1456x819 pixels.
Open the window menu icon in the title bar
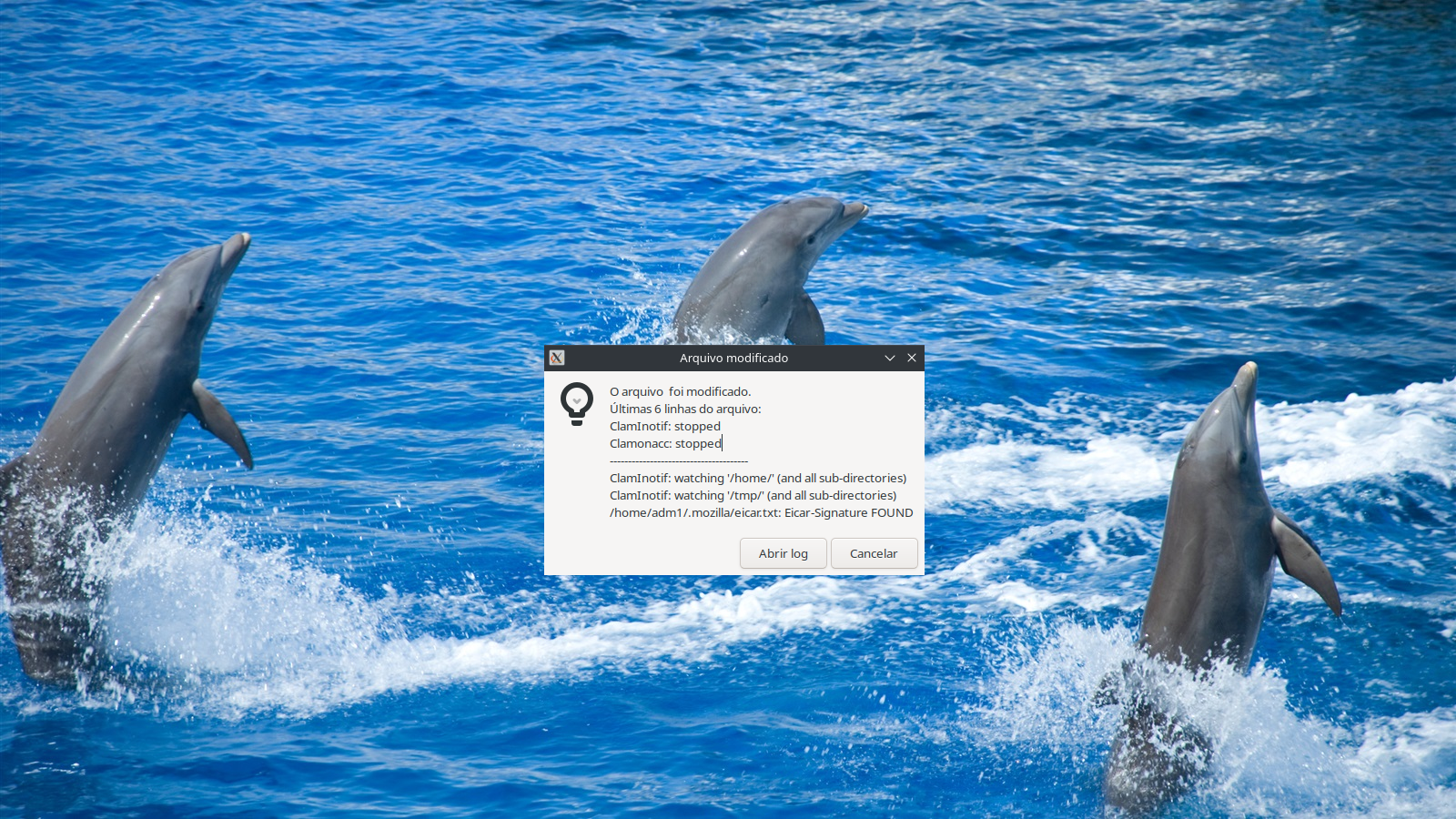click(x=557, y=359)
